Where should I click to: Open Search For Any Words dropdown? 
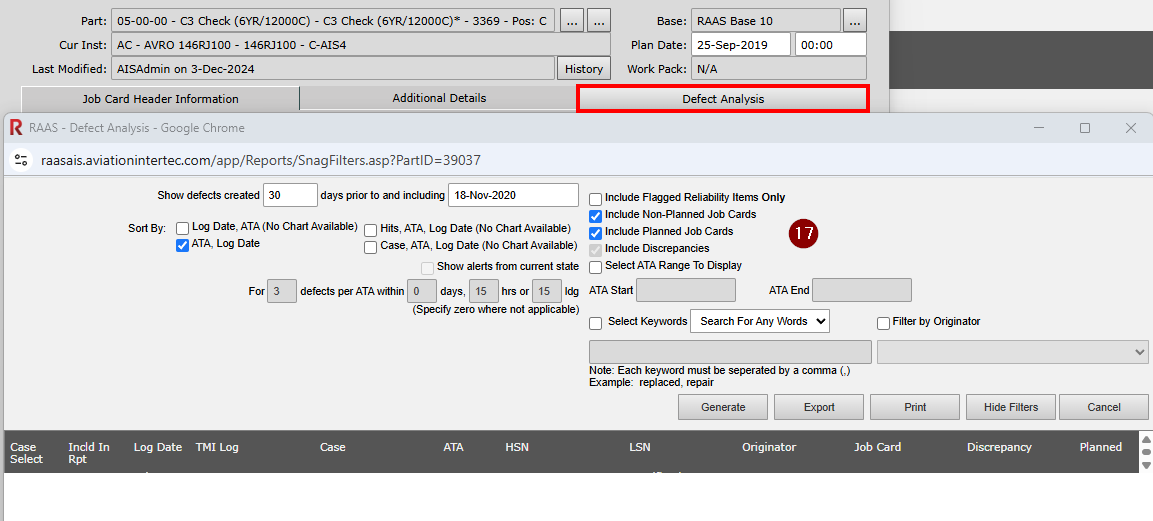click(x=760, y=321)
